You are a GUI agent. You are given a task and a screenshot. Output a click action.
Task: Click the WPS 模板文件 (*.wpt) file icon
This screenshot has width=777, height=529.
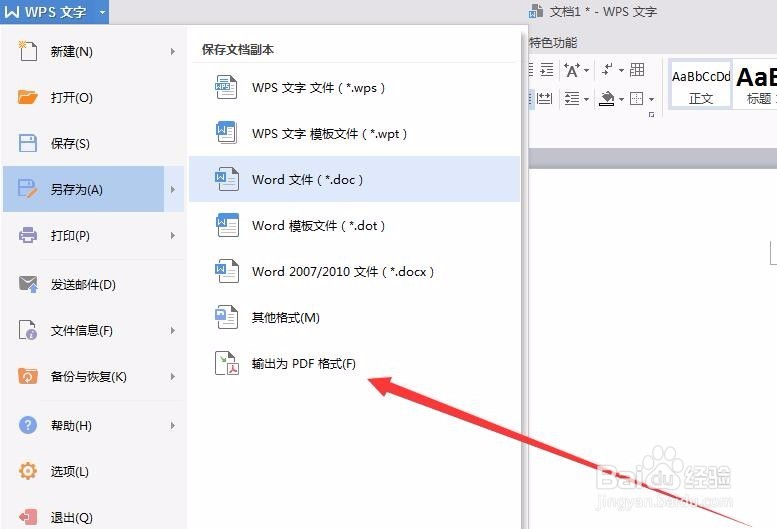[x=226, y=133]
